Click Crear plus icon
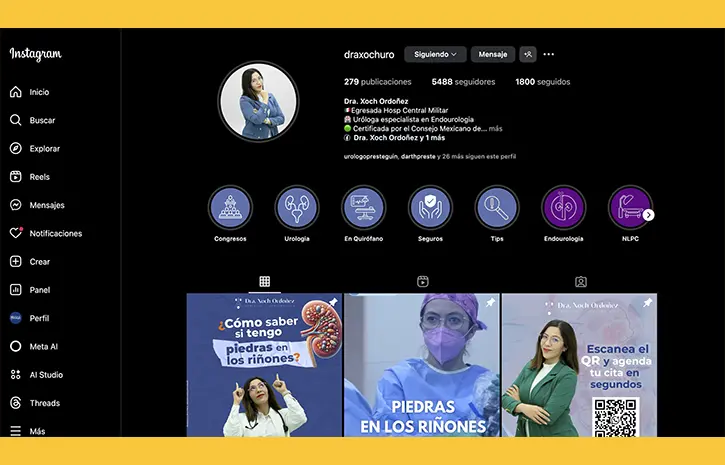Image resolution: width=725 pixels, height=465 pixels. [x=16, y=262]
